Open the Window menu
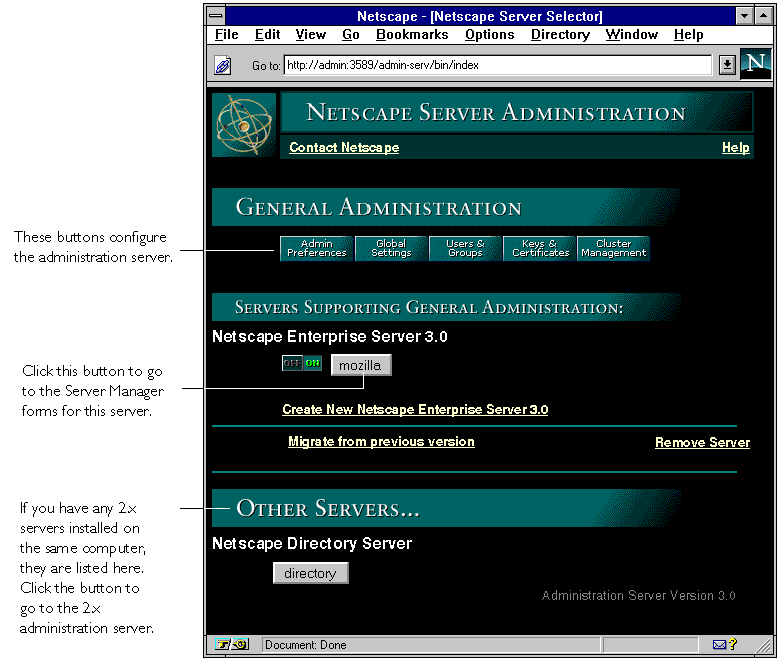The image size is (784, 666). pyautogui.click(x=632, y=34)
